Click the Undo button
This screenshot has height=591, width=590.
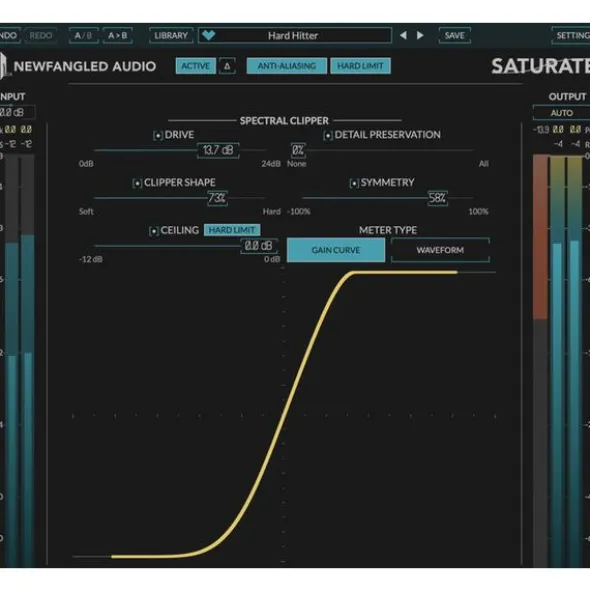[x=9, y=35]
